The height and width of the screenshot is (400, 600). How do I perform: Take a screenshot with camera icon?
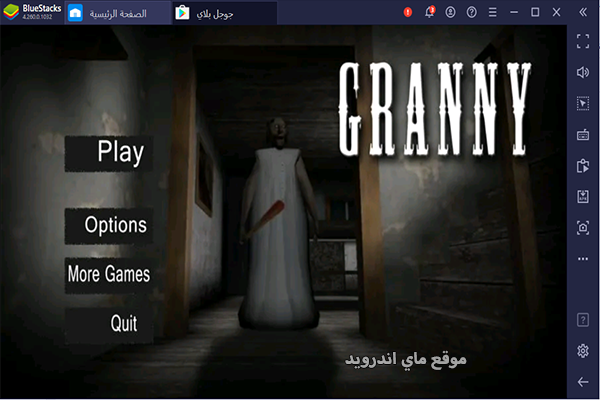point(583,228)
